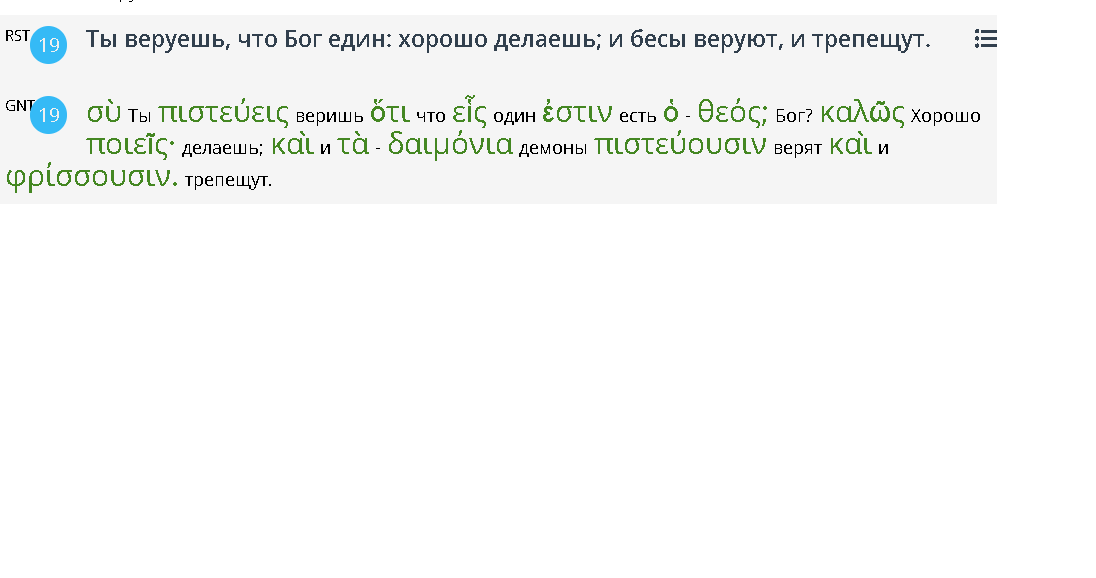Select the GNT translation label

tap(18, 106)
